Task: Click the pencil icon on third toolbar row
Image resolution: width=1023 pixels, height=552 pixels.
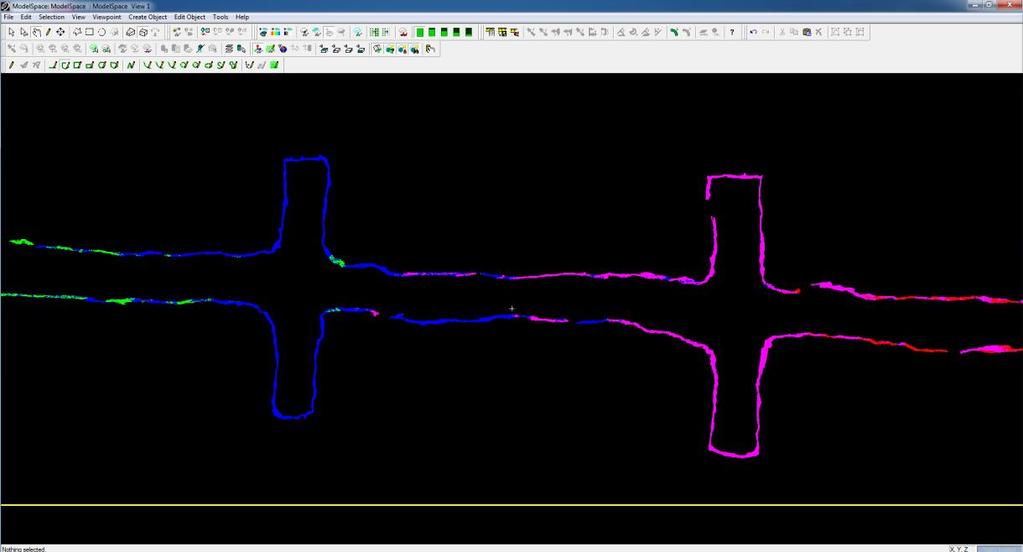Action: point(11,65)
